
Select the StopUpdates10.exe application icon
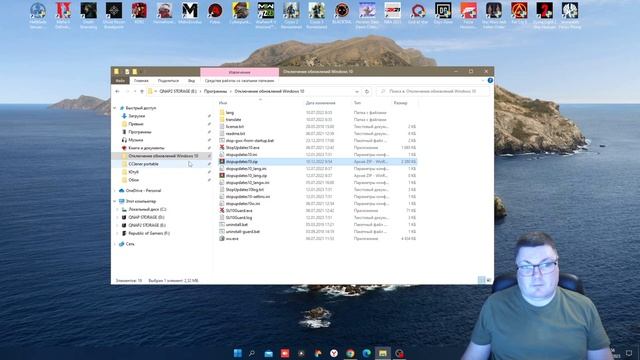coord(222,147)
